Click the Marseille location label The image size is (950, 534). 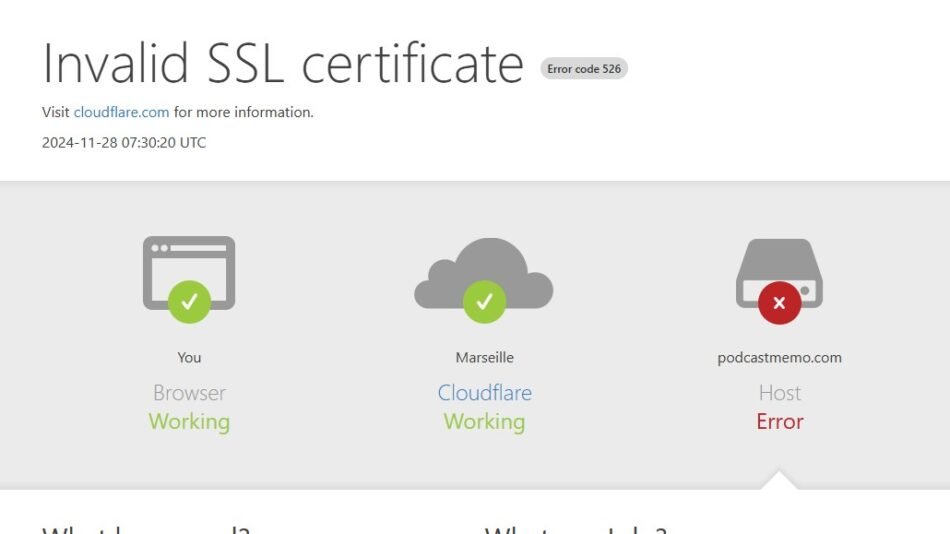484,357
